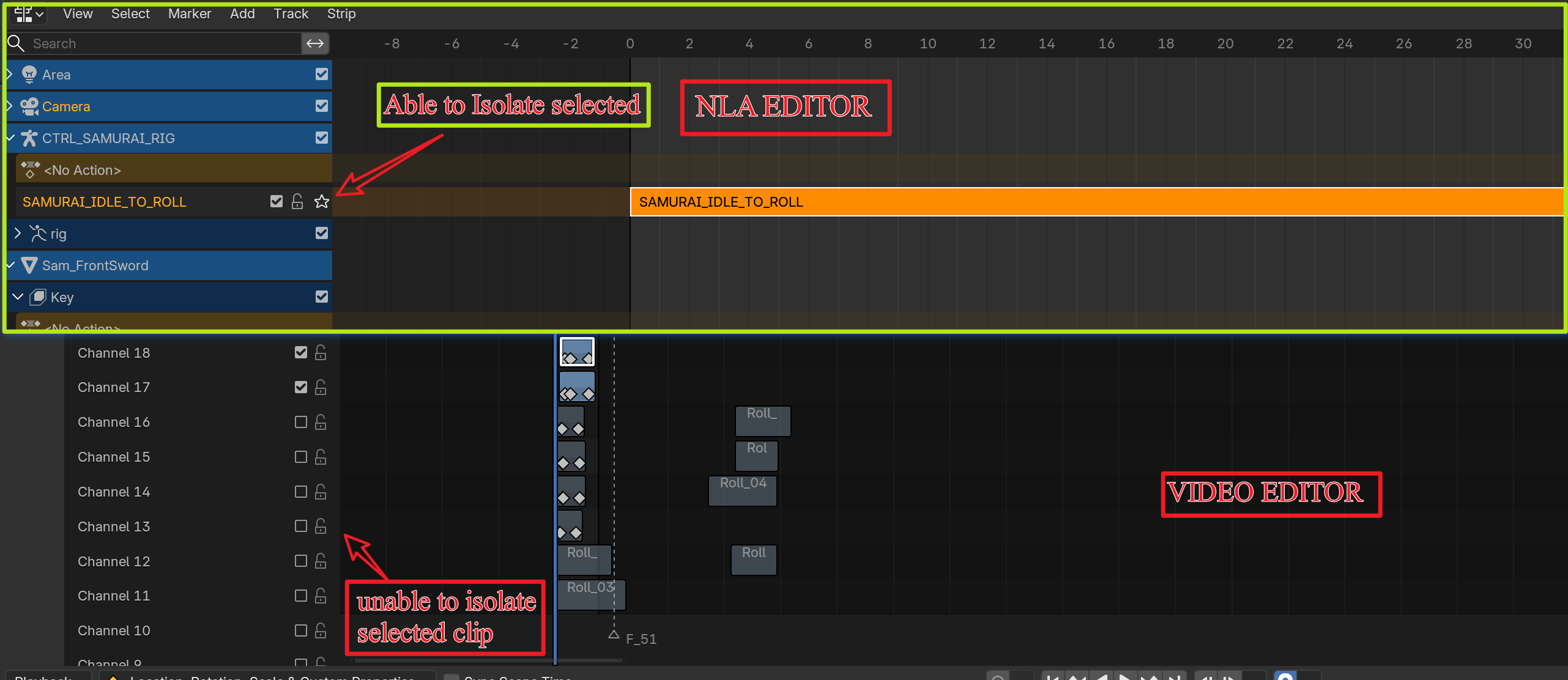The width and height of the screenshot is (1568, 680).
Task: Uncheck the Channel 18 checkbox
Action: pos(300,353)
